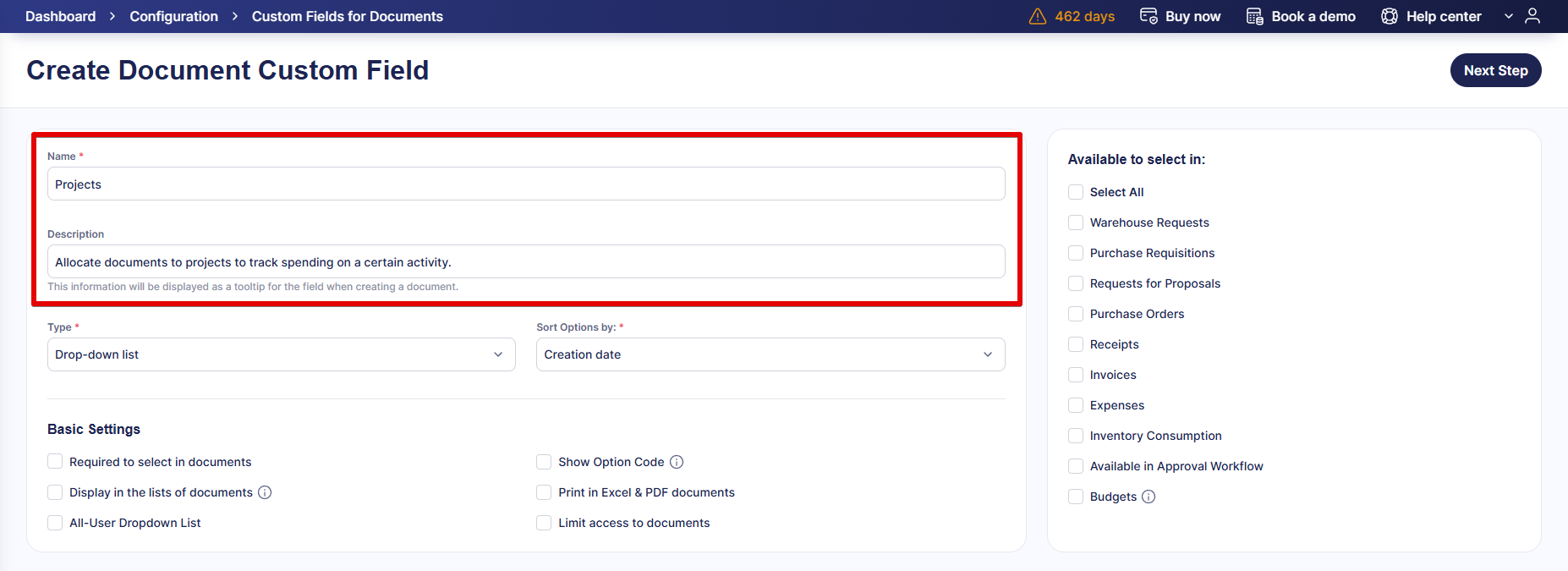Viewport: 1568px width, 571px height.
Task: Click the Next Step button
Action: [1495, 70]
